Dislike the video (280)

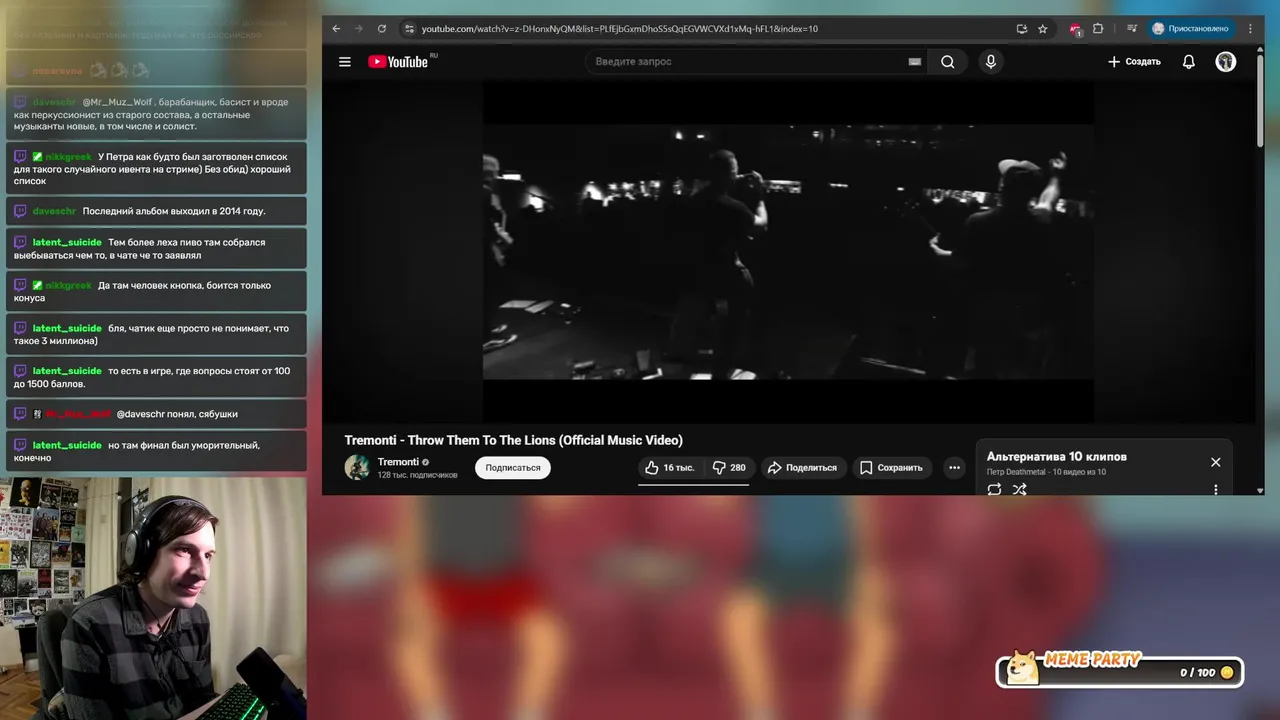pyautogui.click(x=730, y=467)
